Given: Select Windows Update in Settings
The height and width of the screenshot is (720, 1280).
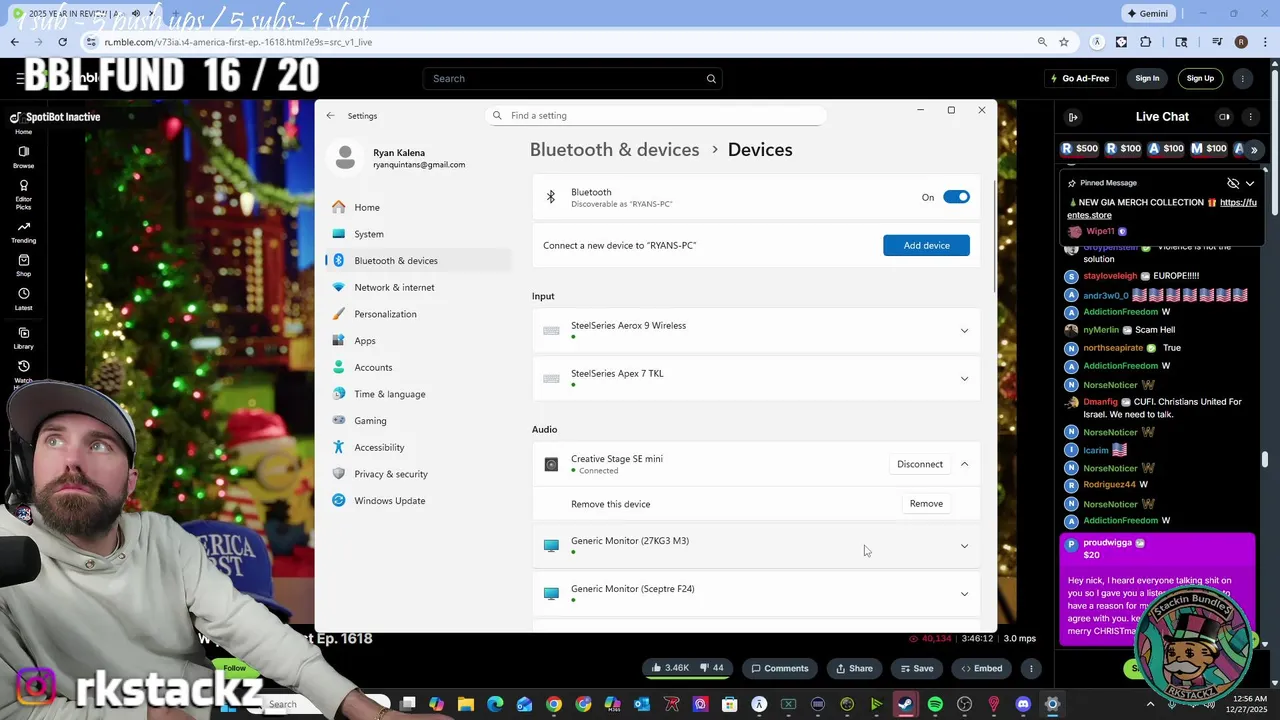Looking at the screenshot, I should tap(418, 501).
